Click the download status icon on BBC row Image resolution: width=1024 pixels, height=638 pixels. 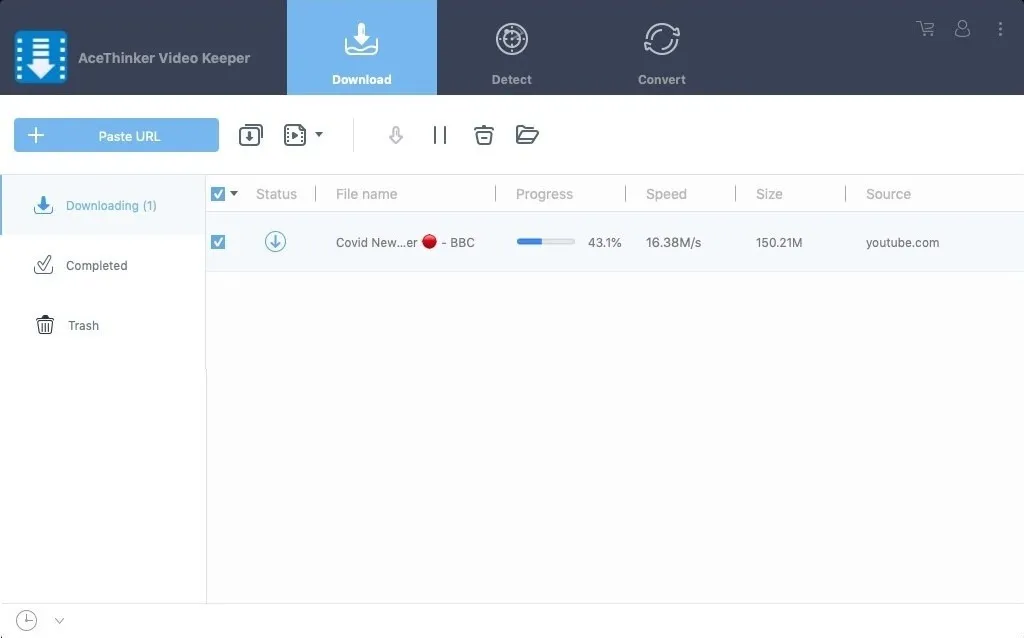pyautogui.click(x=275, y=241)
